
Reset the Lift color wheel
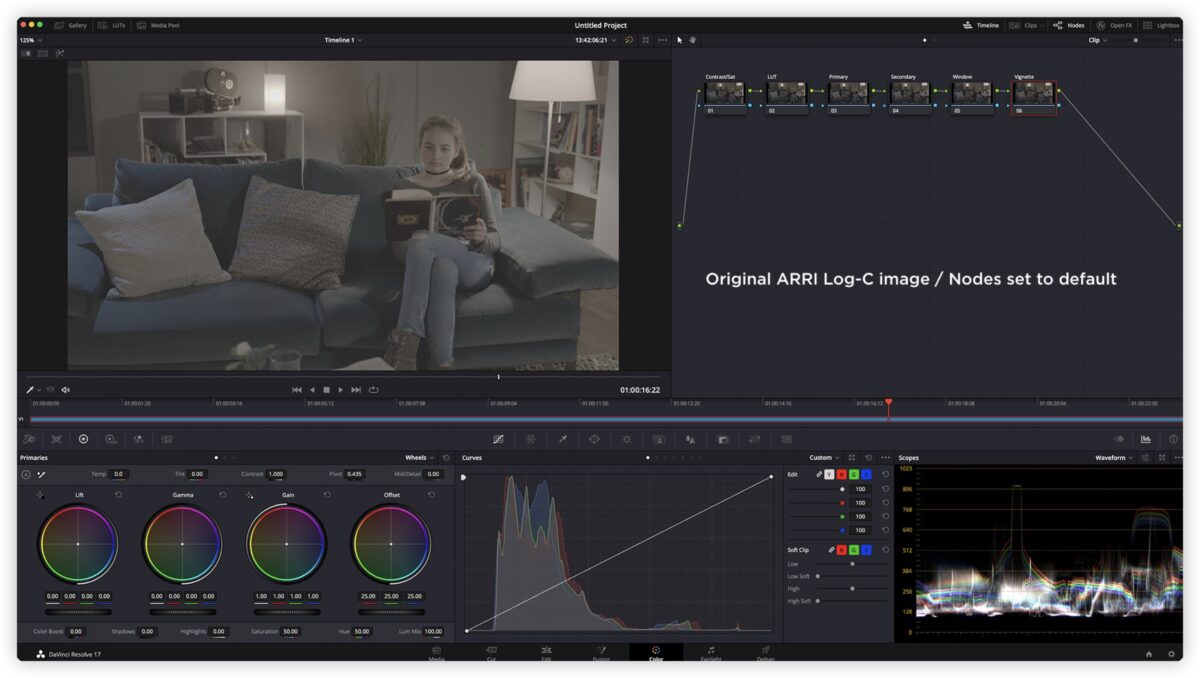(118, 495)
